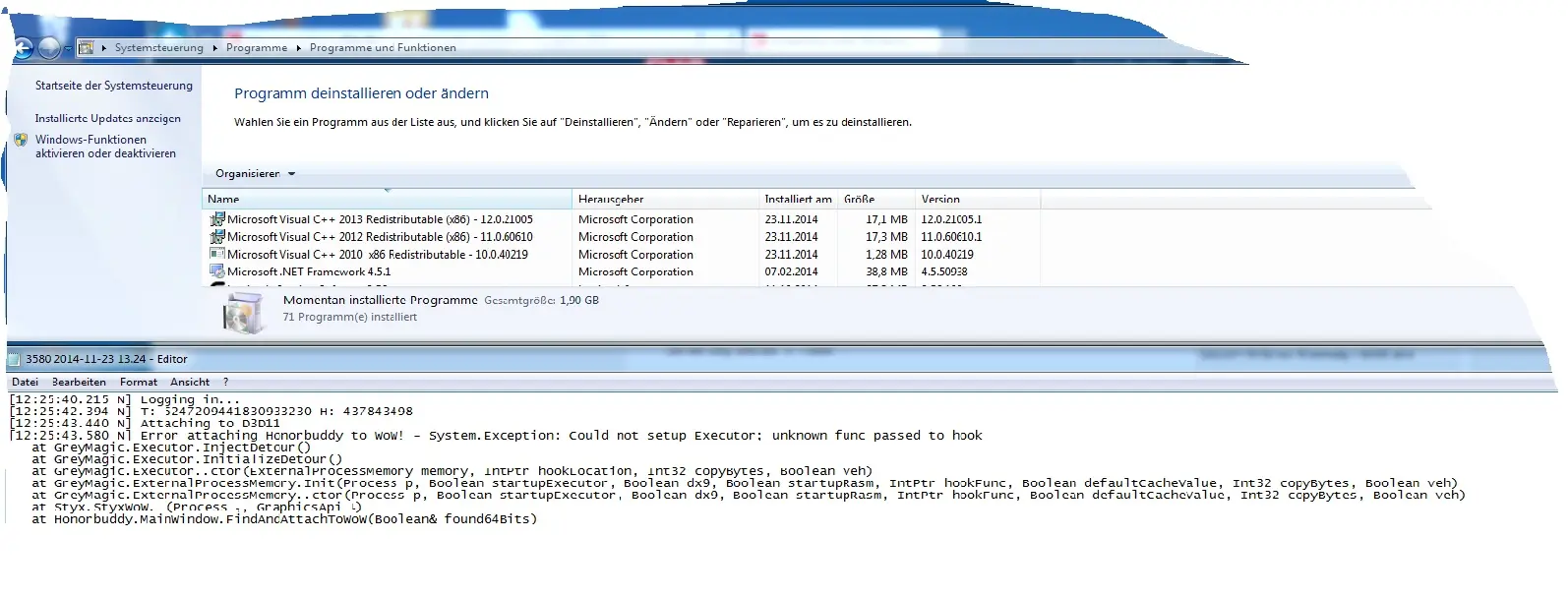Open Installierte Updates anzeigen link
The width and height of the screenshot is (1568, 598).
click(108, 118)
